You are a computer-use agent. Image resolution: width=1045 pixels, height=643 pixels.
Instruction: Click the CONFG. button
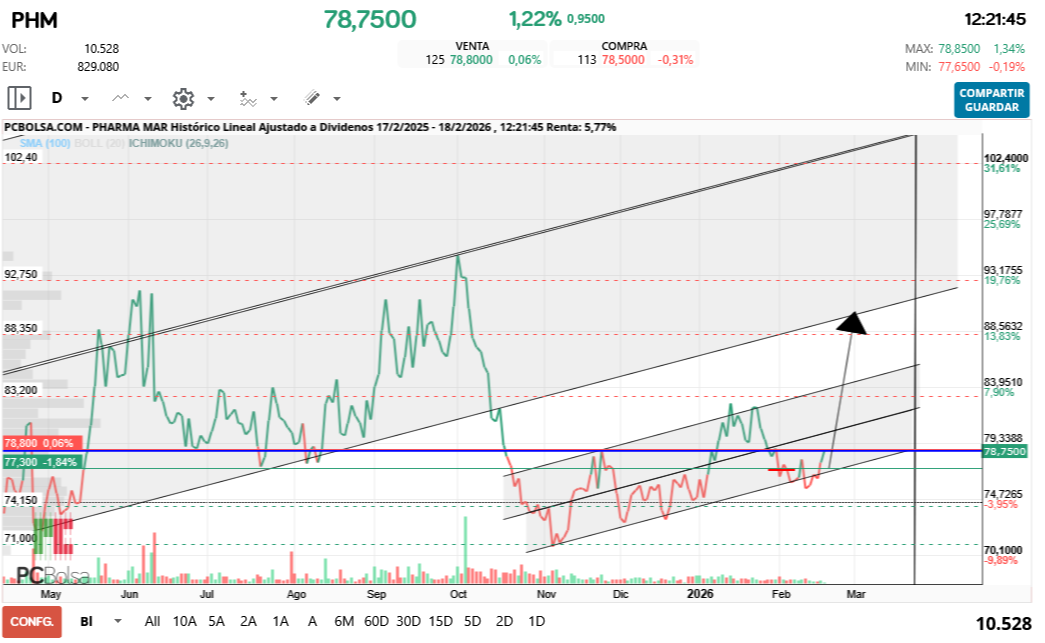click(32, 622)
